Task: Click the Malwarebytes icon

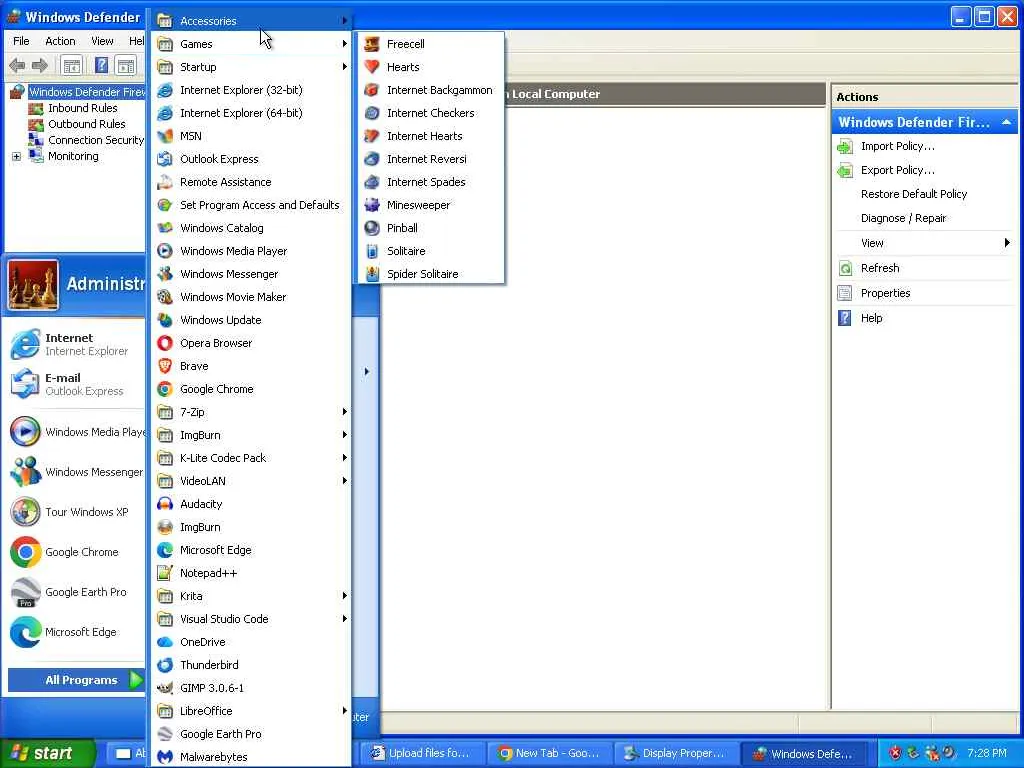Action: (165, 757)
